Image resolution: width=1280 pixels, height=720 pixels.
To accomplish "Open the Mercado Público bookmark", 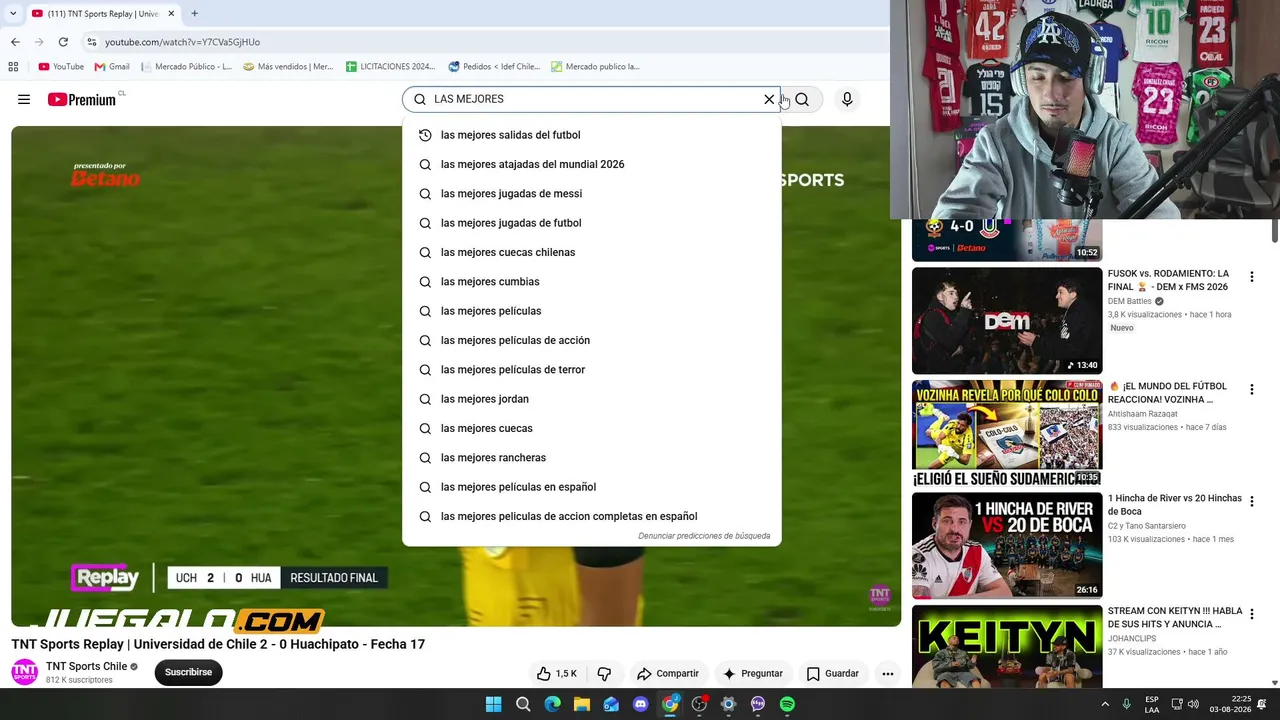I will point(187,67).
